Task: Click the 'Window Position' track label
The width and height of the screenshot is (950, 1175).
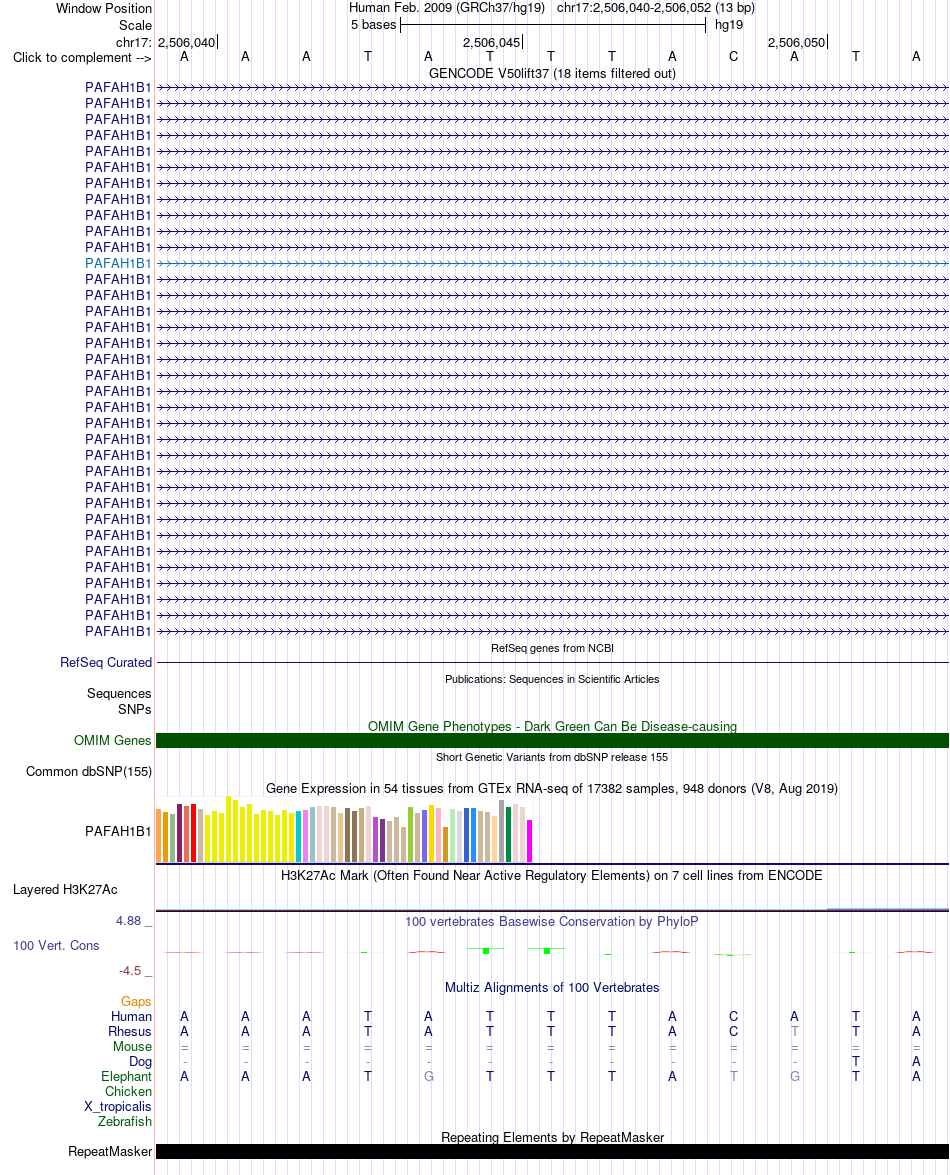Action: [x=103, y=8]
